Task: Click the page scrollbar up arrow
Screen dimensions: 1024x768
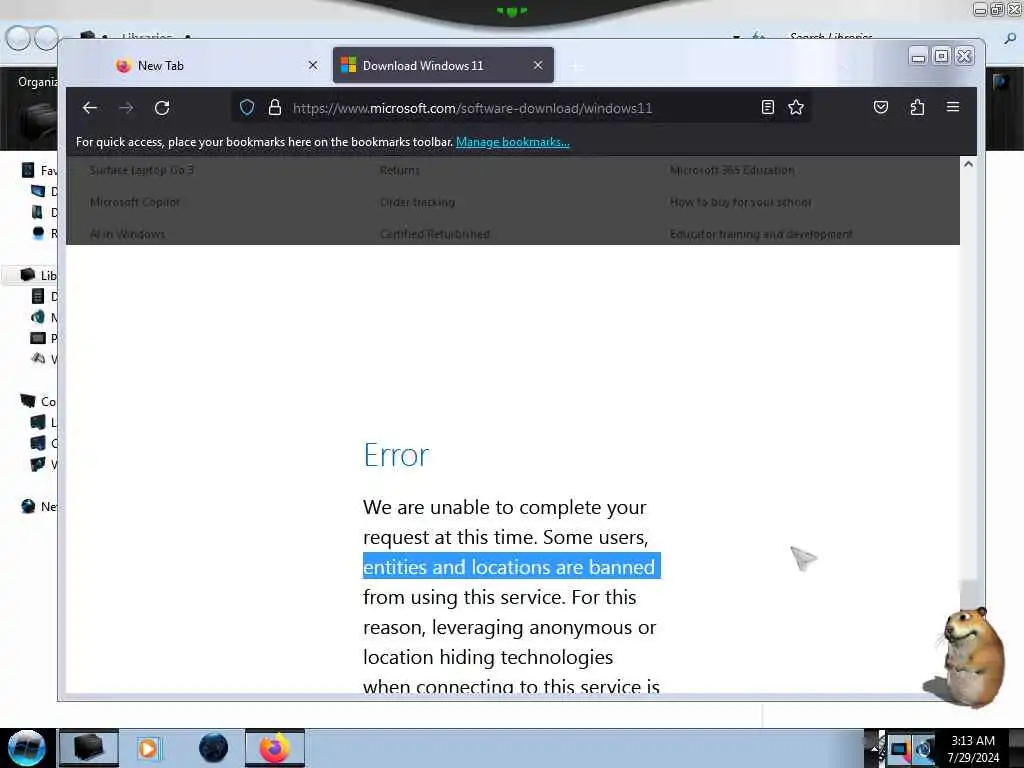Action: 968,164
